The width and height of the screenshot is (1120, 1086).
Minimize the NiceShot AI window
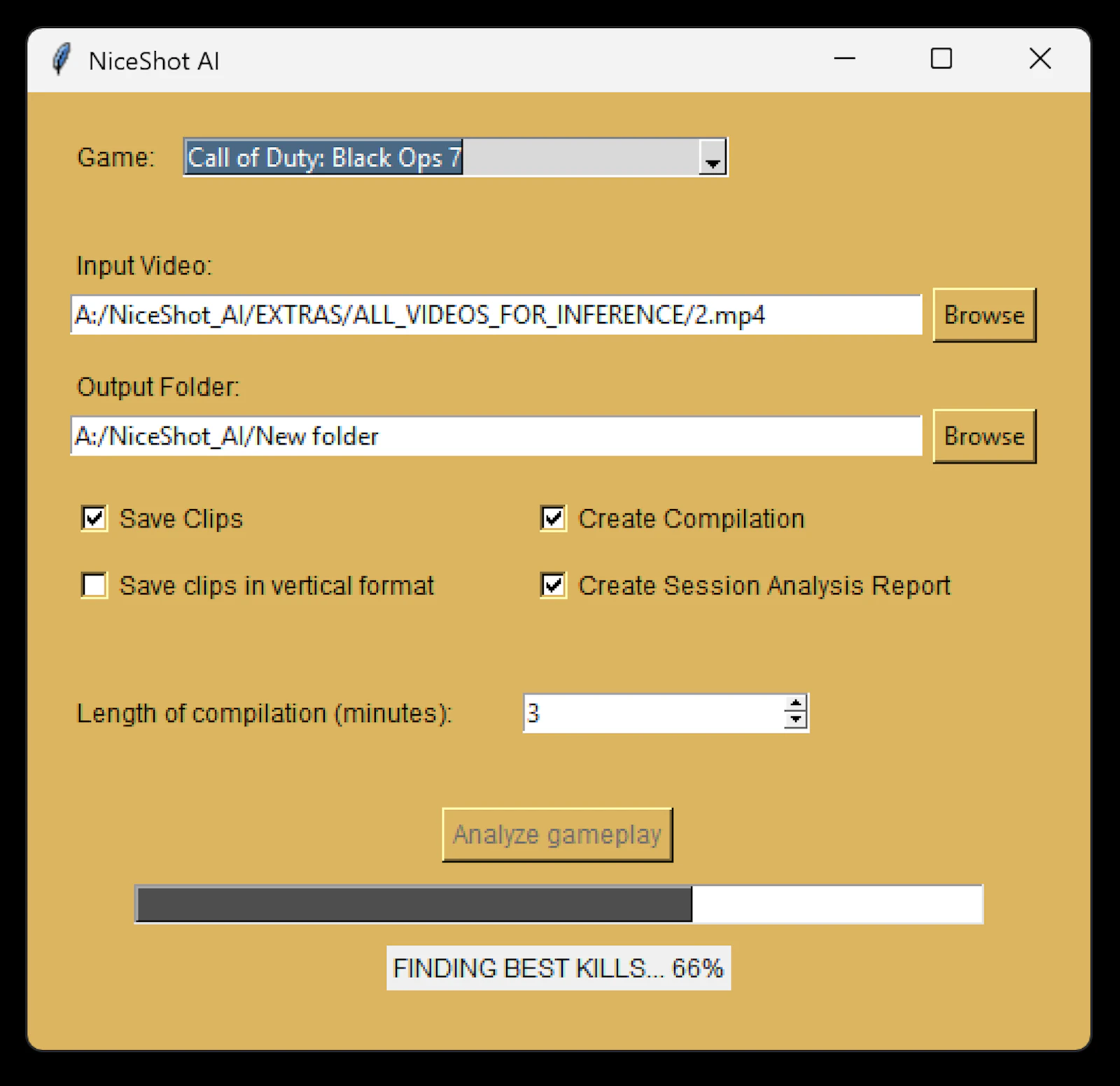coord(845,60)
